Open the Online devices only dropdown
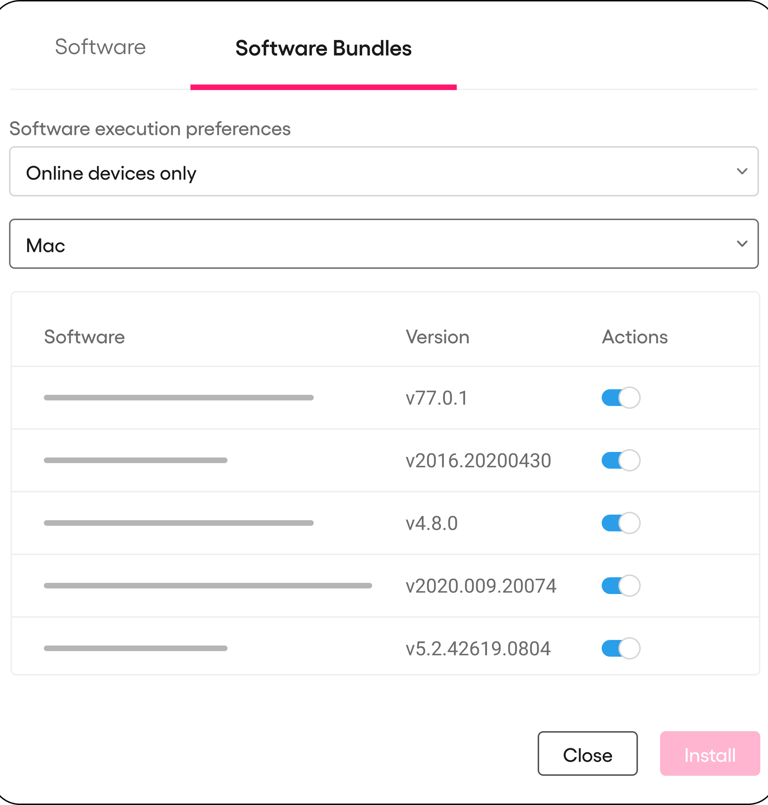The image size is (768, 805). [x=383, y=173]
